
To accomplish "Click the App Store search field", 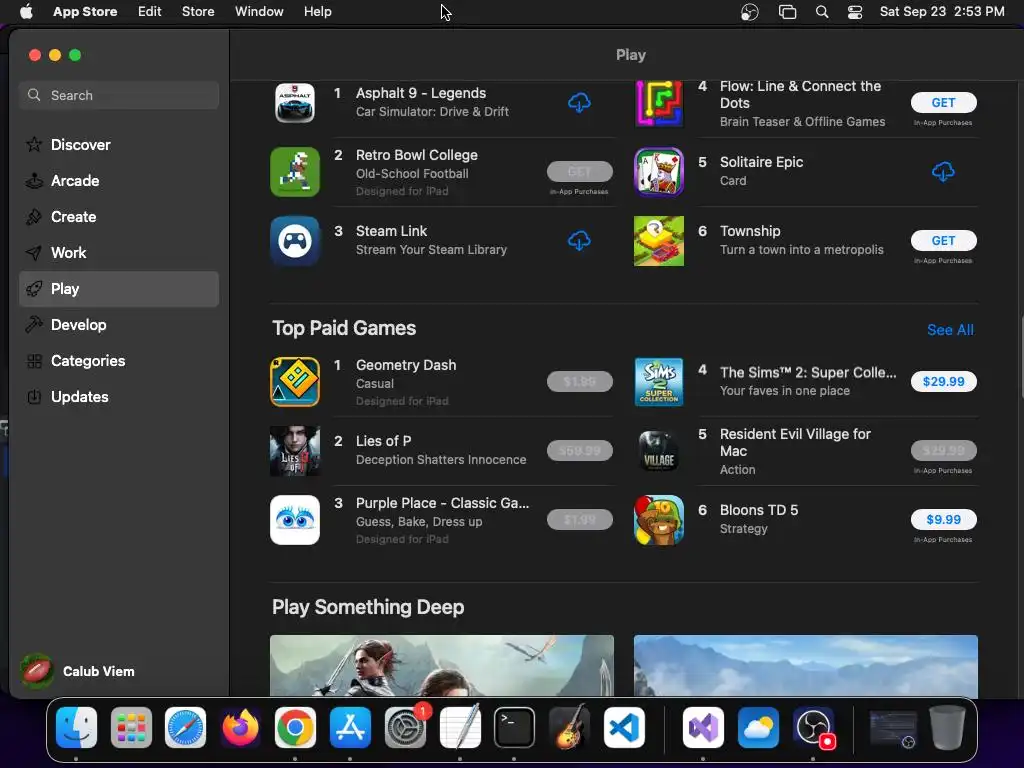I will coord(119,95).
